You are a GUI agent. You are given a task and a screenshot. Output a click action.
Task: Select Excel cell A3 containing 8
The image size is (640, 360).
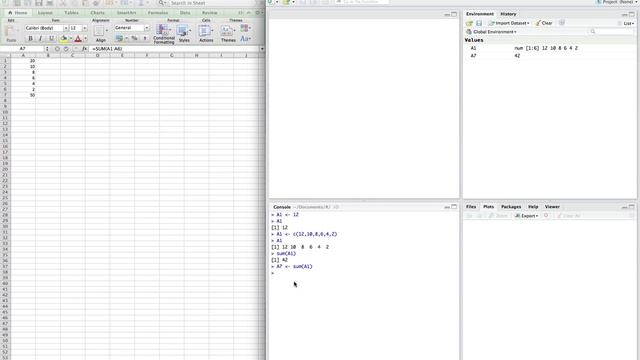pos(23,72)
